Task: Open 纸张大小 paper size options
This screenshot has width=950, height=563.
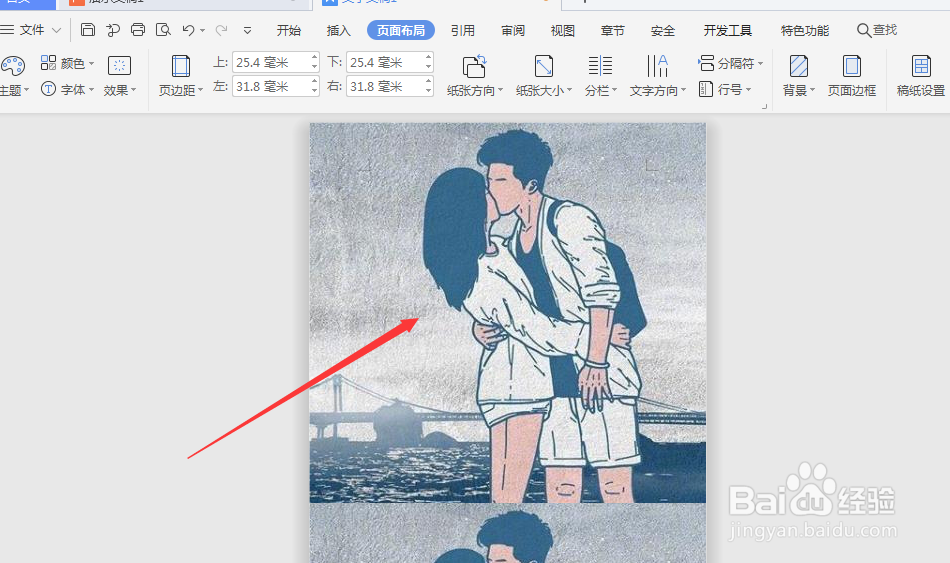Action: pyautogui.click(x=544, y=76)
